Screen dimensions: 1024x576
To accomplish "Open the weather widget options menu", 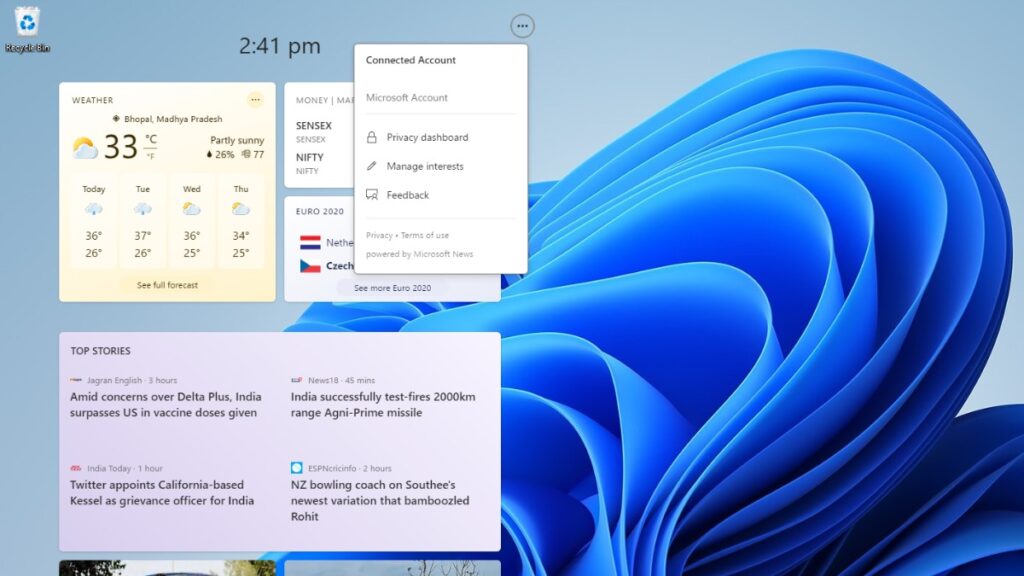I will click(255, 99).
